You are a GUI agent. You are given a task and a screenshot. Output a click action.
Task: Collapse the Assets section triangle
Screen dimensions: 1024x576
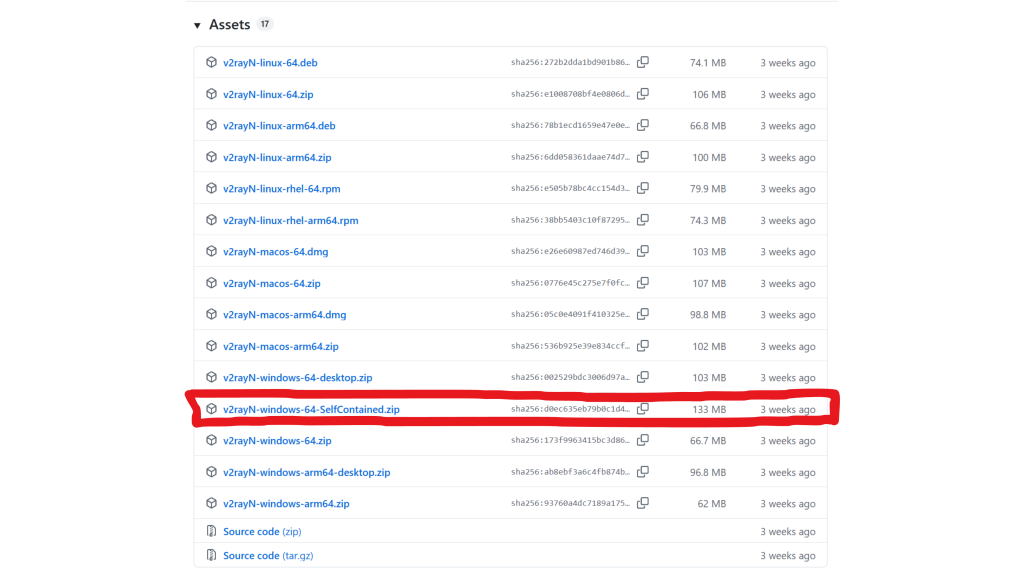pos(197,25)
